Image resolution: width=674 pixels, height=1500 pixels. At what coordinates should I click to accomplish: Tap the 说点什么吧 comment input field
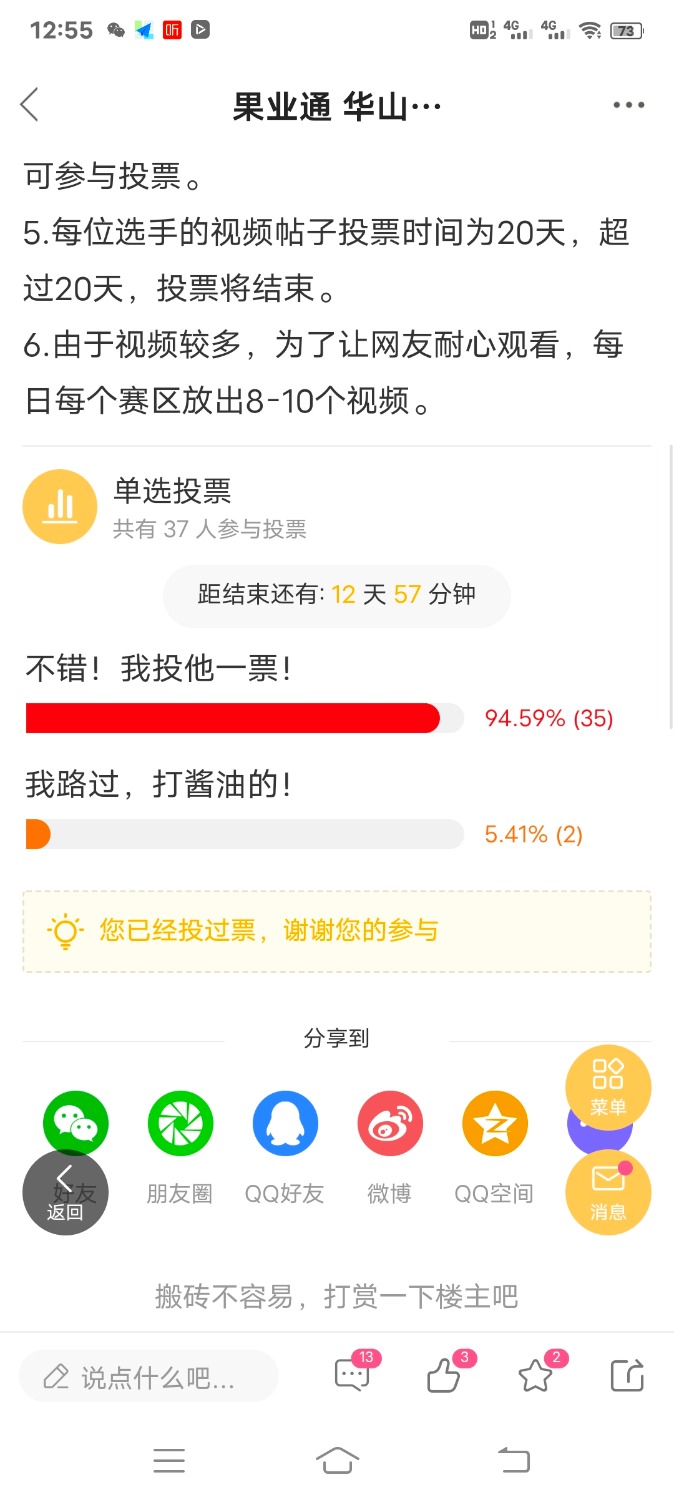point(149,1377)
